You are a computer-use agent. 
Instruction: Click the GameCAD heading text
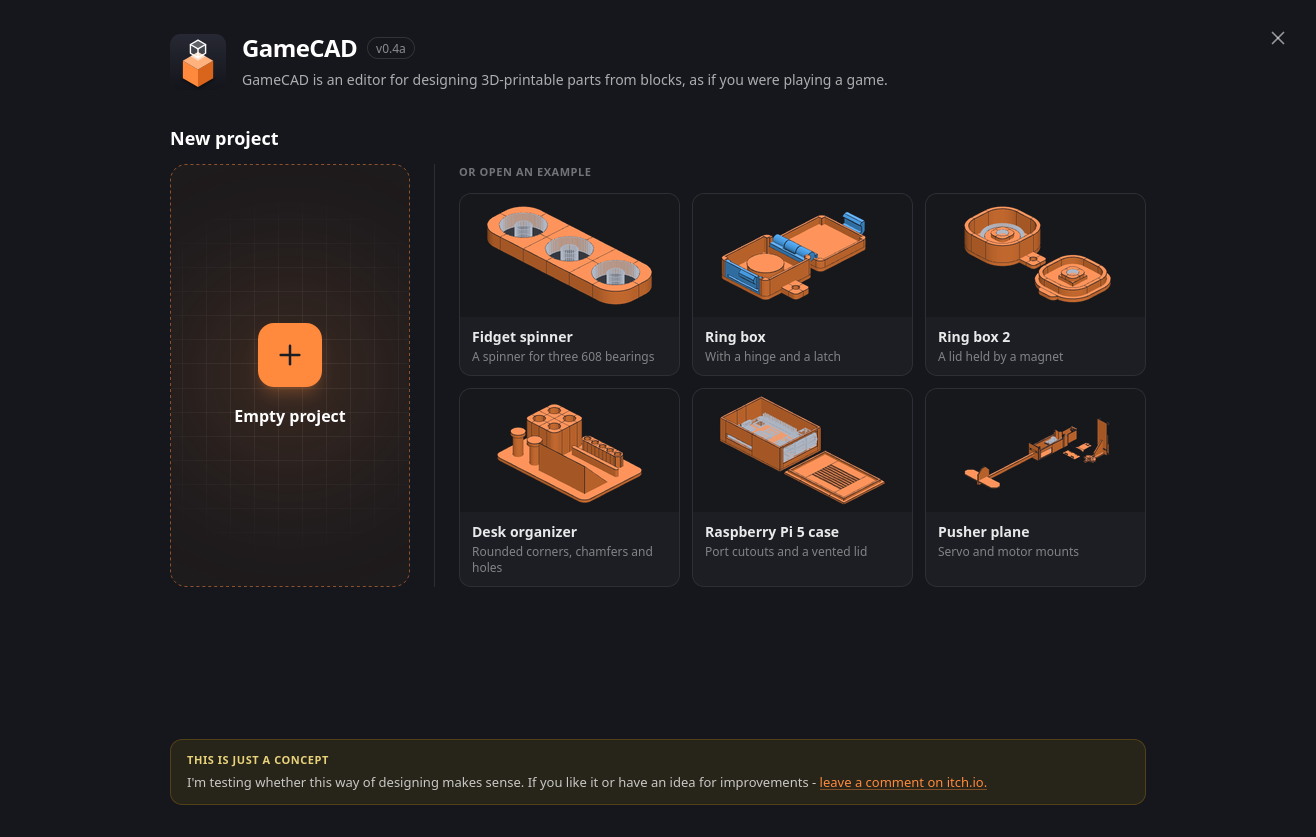click(299, 48)
